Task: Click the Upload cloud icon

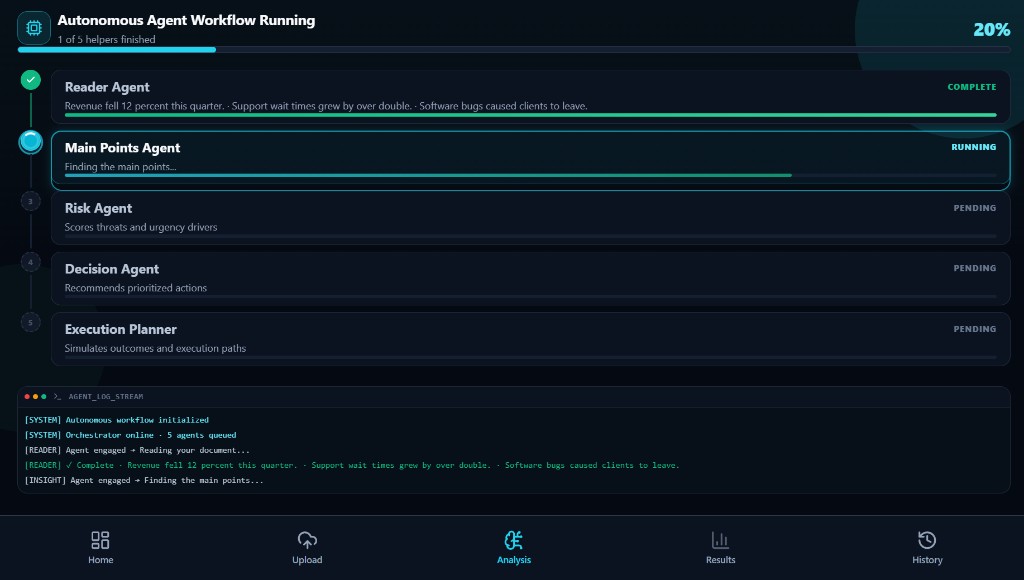Action: pyautogui.click(x=307, y=540)
